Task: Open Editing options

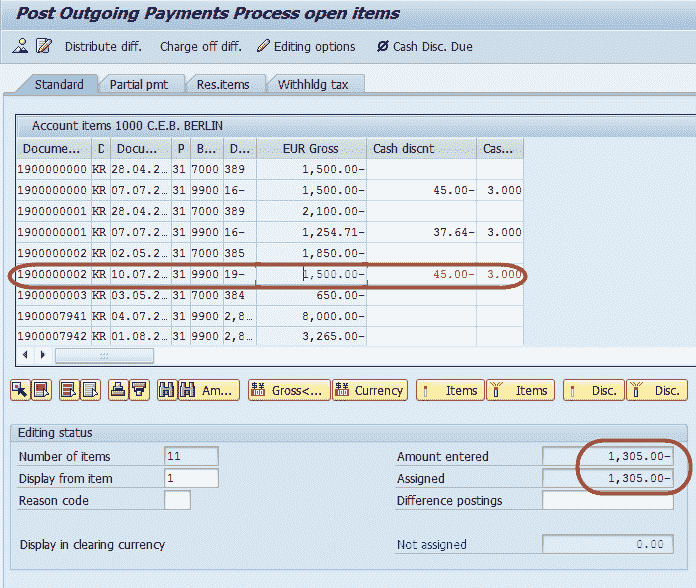Action: (306, 47)
